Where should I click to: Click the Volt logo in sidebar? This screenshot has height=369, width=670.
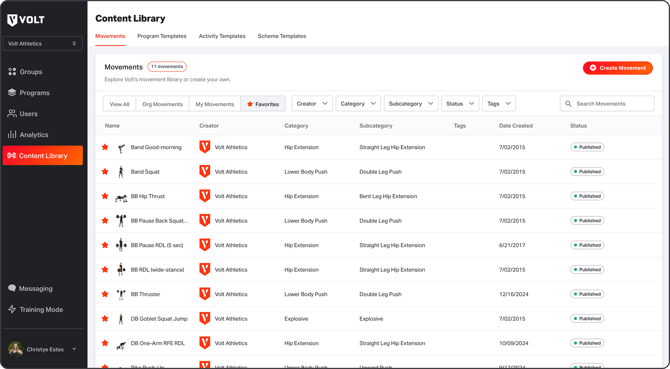click(x=26, y=20)
